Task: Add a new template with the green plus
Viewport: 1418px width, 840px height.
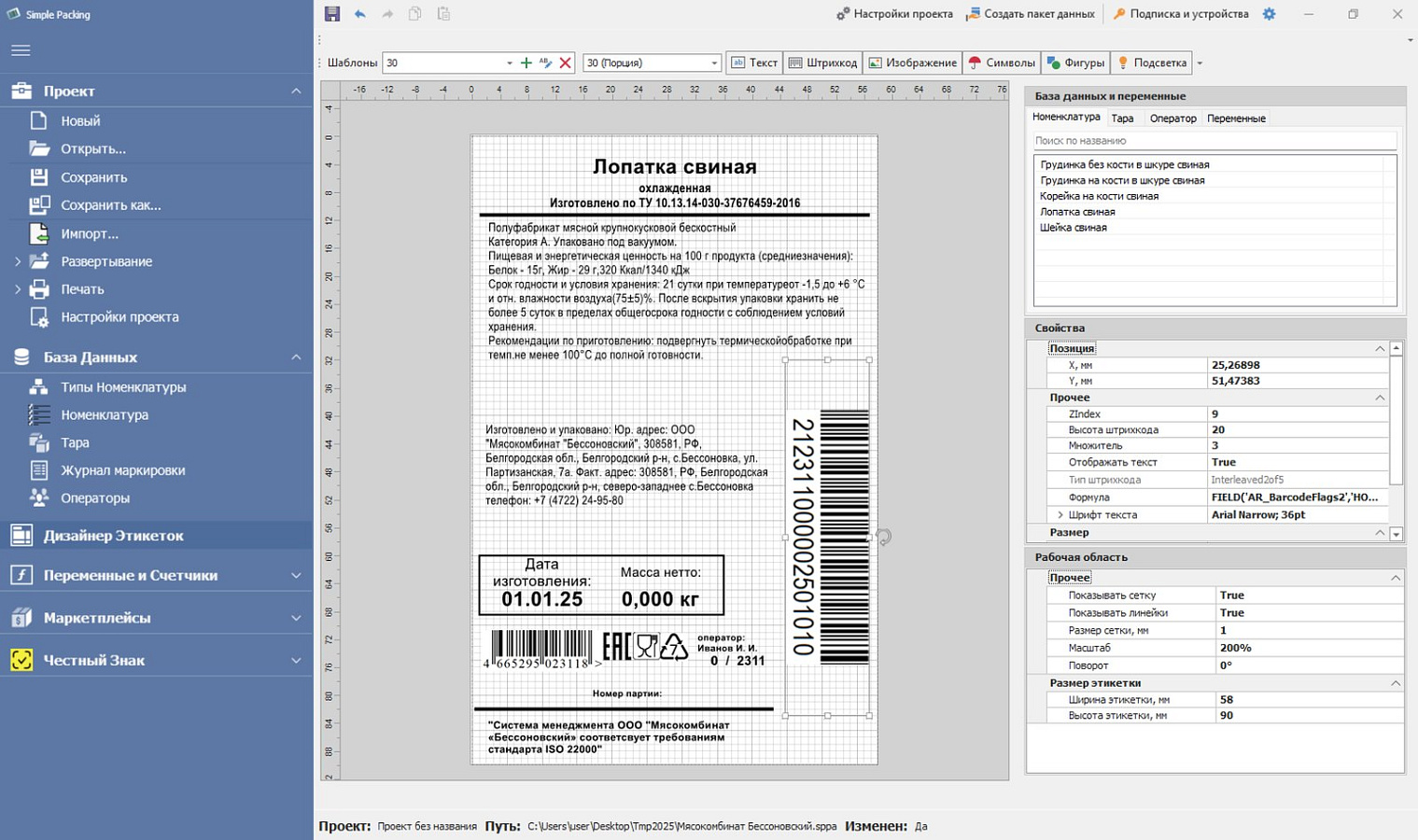Action: click(526, 63)
